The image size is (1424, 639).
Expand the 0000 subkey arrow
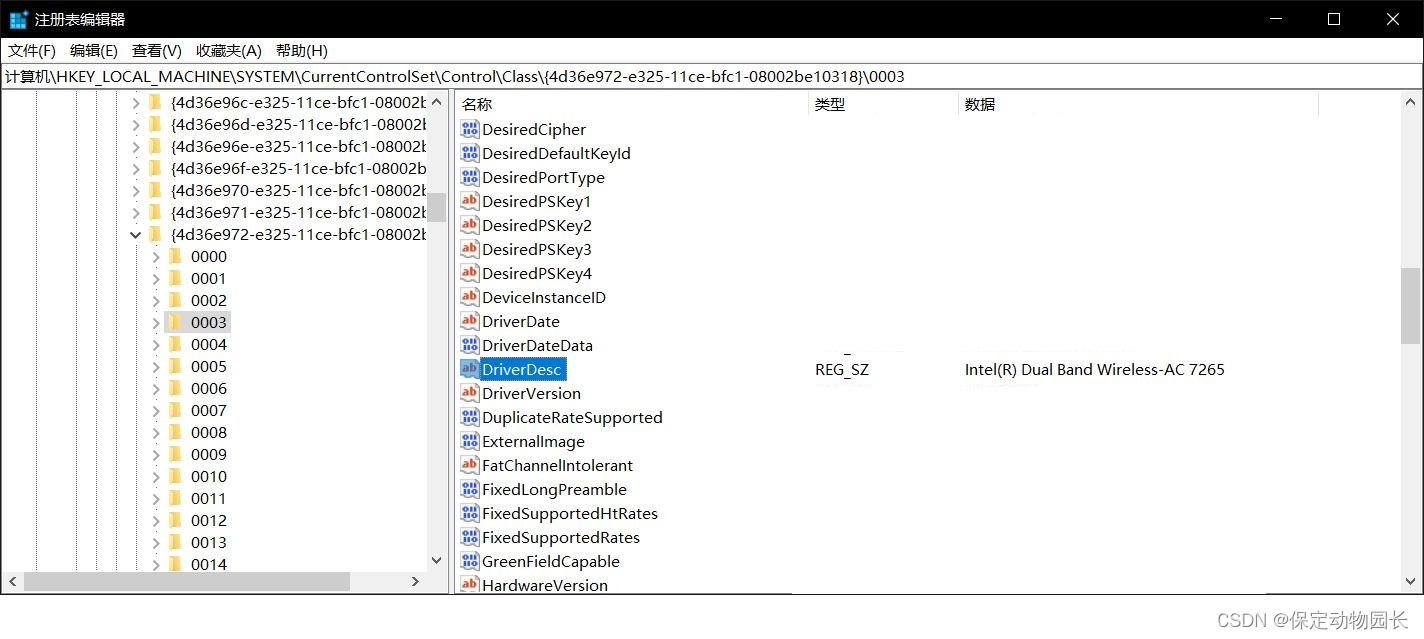pyautogui.click(x=155, y=256)
